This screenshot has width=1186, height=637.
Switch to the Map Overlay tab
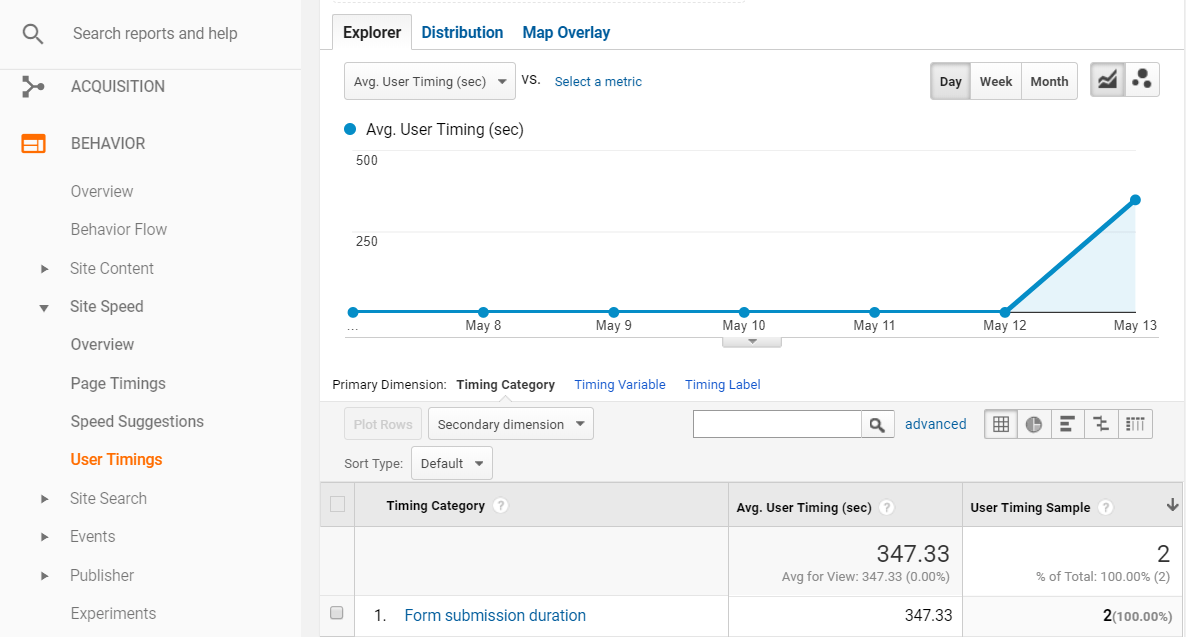(565, 32)
